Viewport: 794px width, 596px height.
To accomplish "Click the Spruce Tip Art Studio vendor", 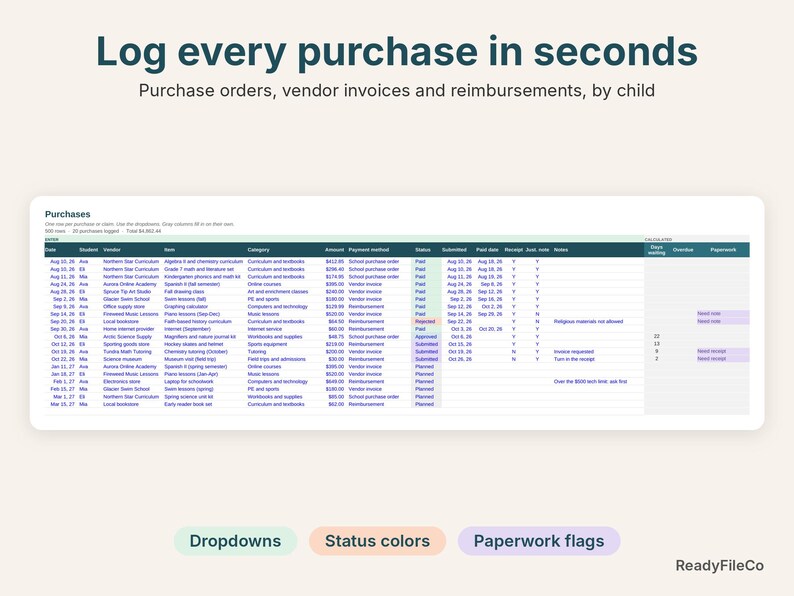I will 127,292.
